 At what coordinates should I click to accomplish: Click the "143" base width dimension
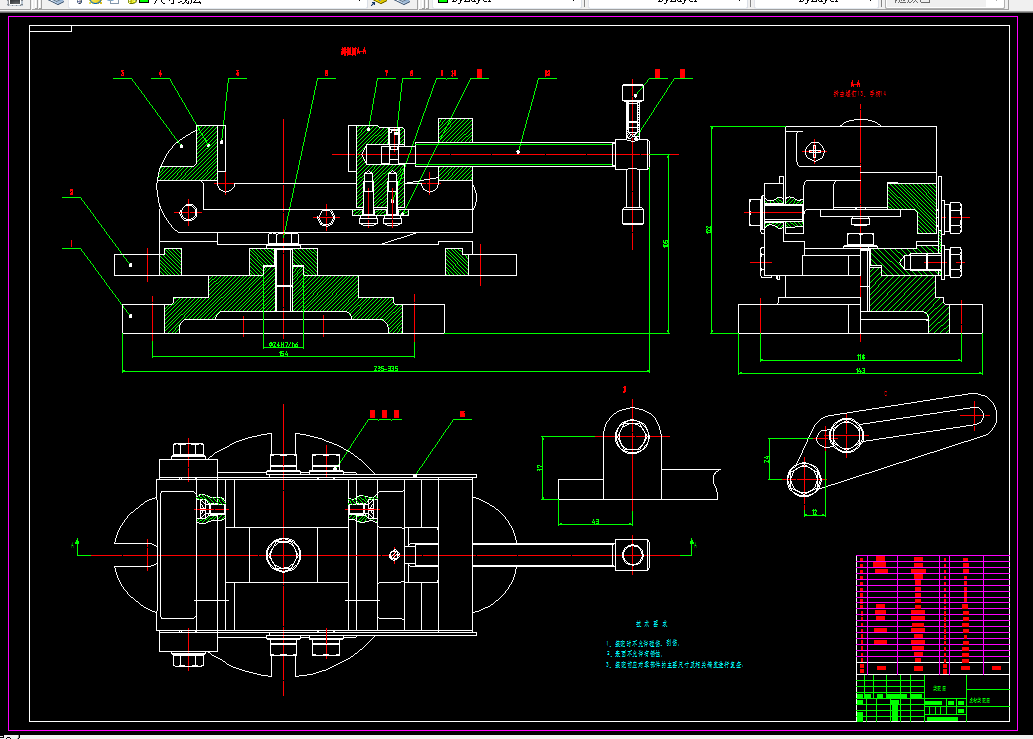tap(860, 371)
